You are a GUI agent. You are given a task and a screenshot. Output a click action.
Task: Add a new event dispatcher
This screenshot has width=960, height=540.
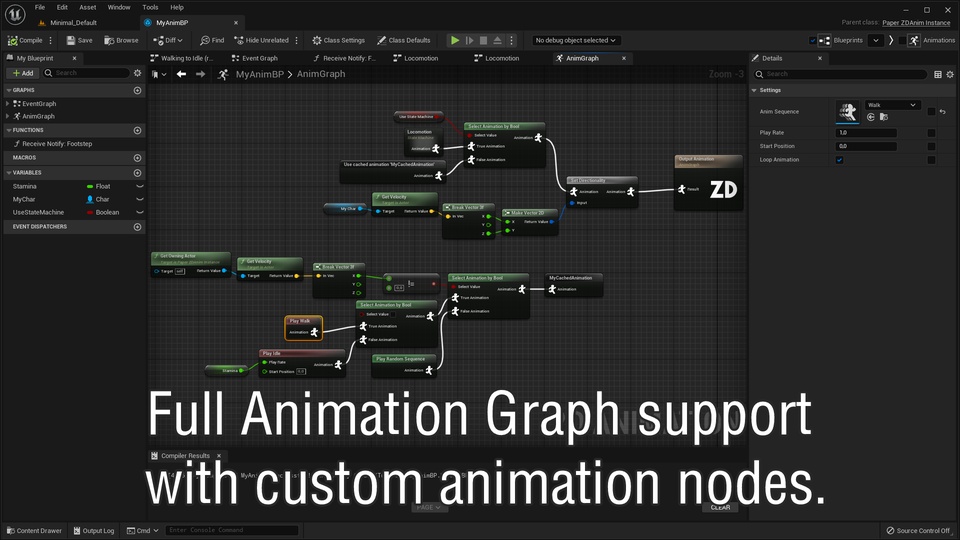tap(138, 227)
